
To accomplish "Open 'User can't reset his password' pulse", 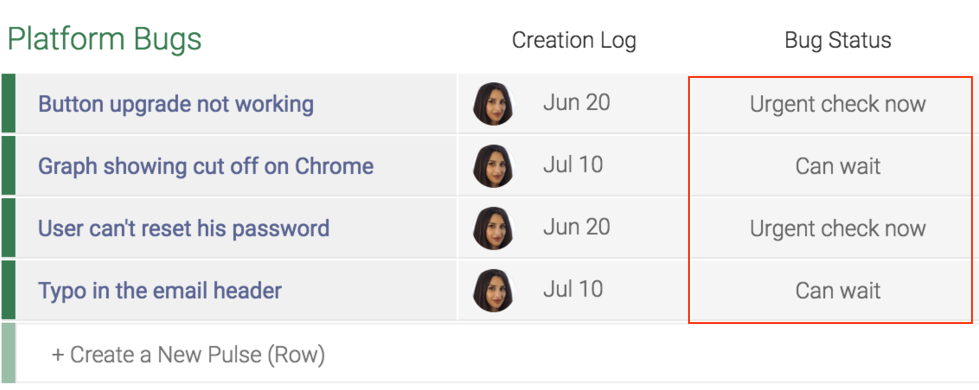I will [184, 228].
